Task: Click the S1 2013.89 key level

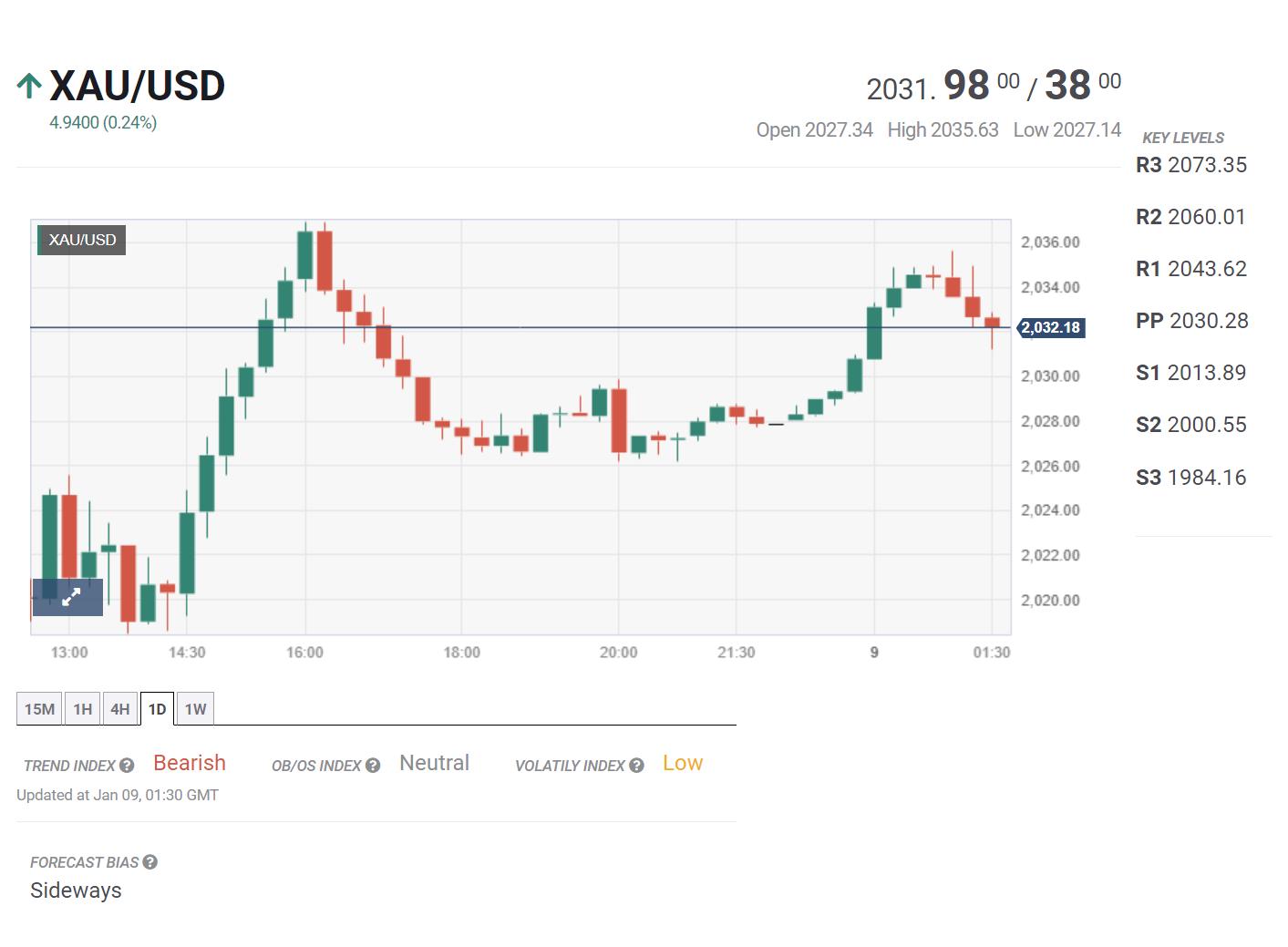Action: pyautogui.click(x=1190, y=373)
